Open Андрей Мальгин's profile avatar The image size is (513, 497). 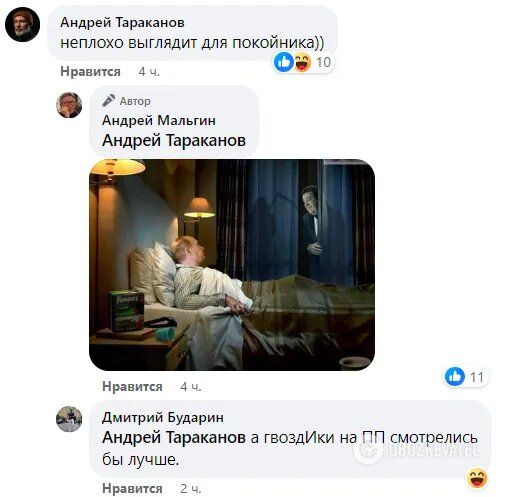pyautogui.click(x=69, y=105)
